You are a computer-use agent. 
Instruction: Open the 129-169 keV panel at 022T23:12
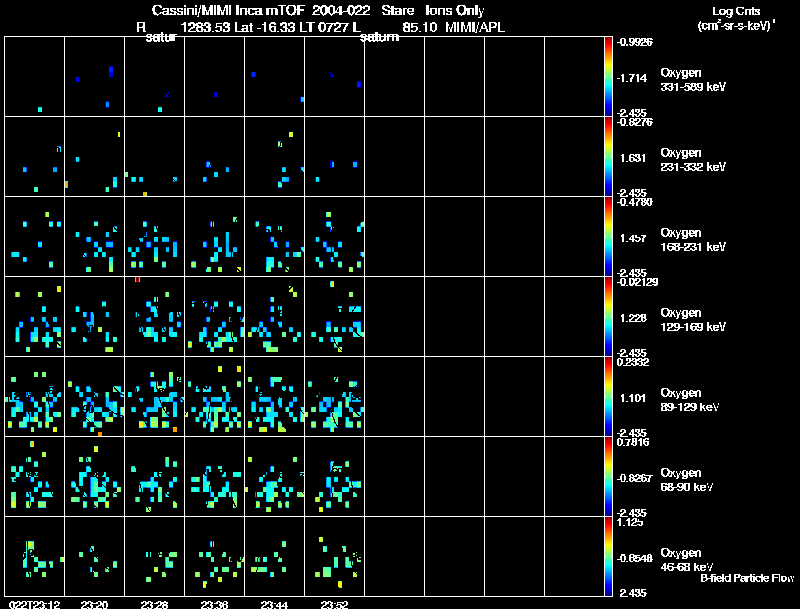click(x=35, y=317)
